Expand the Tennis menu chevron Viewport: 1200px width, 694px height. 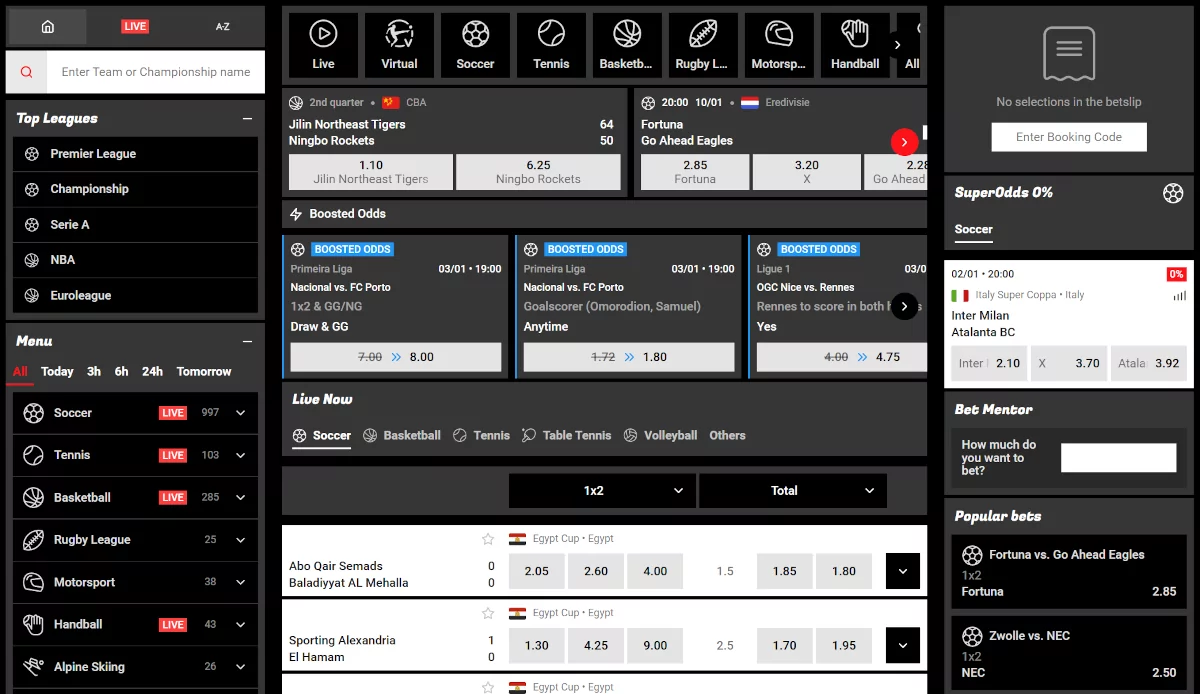click(241, 455)
